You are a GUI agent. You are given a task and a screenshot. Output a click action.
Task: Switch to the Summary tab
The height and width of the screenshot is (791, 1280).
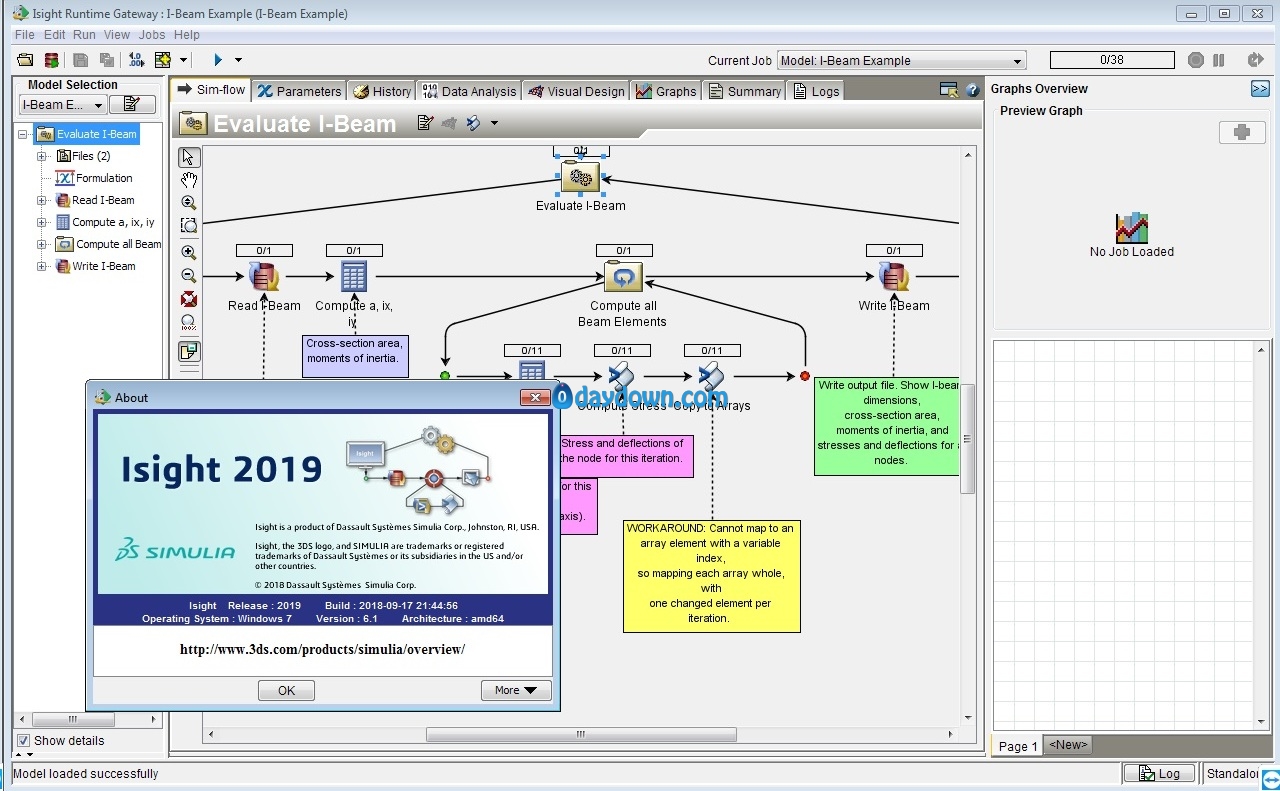click(745, 91)
